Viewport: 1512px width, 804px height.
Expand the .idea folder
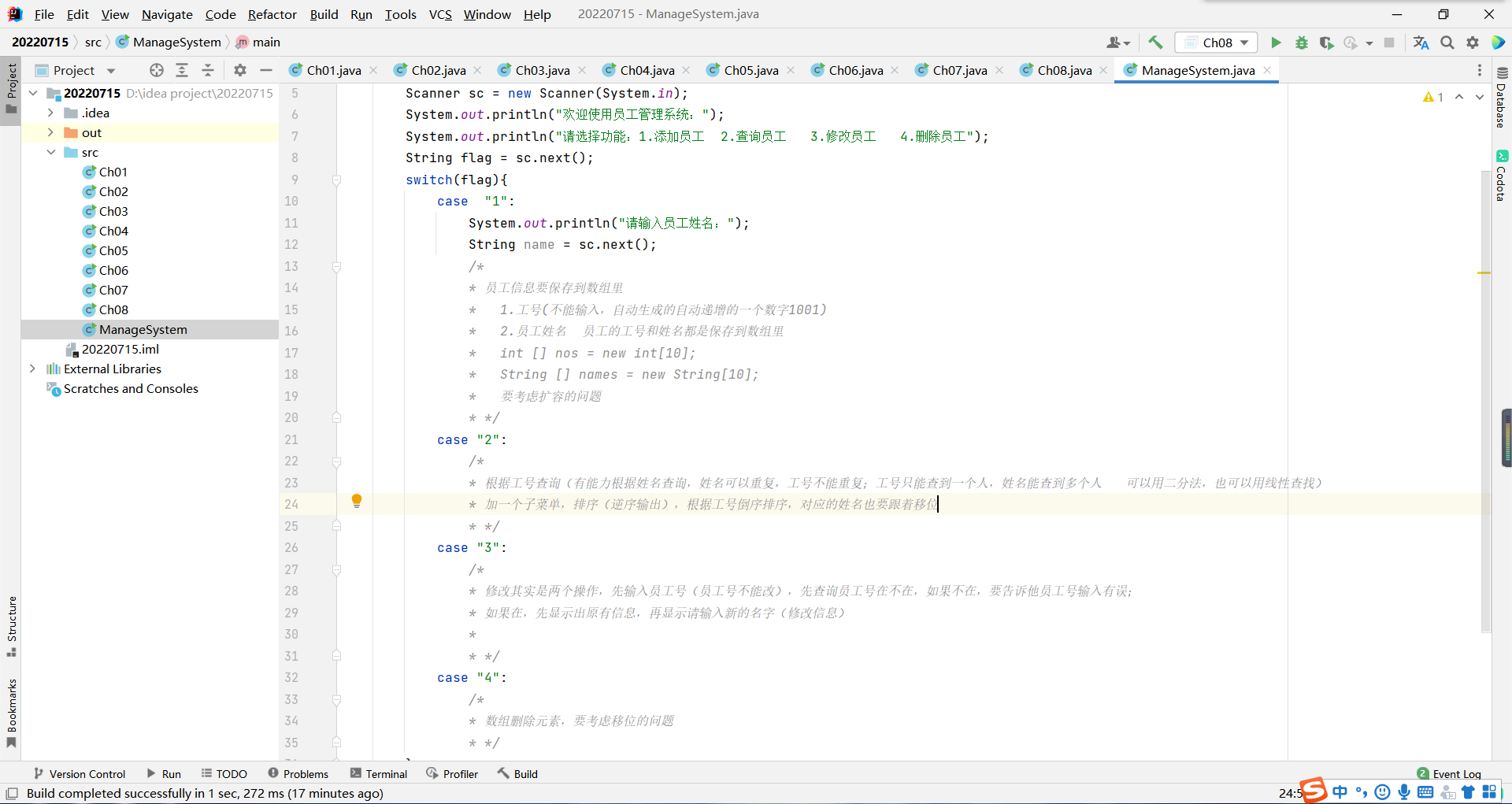click(50, 113)
